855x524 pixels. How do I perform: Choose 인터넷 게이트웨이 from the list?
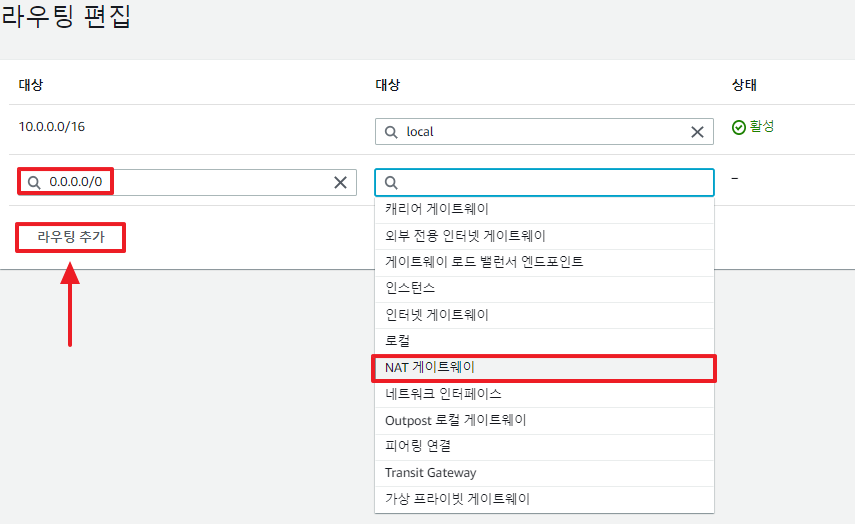point(544,315)
